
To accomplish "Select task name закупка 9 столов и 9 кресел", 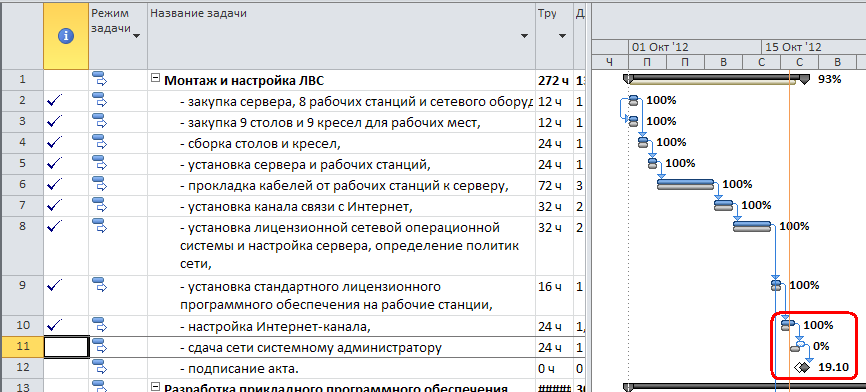I will 330,122.
